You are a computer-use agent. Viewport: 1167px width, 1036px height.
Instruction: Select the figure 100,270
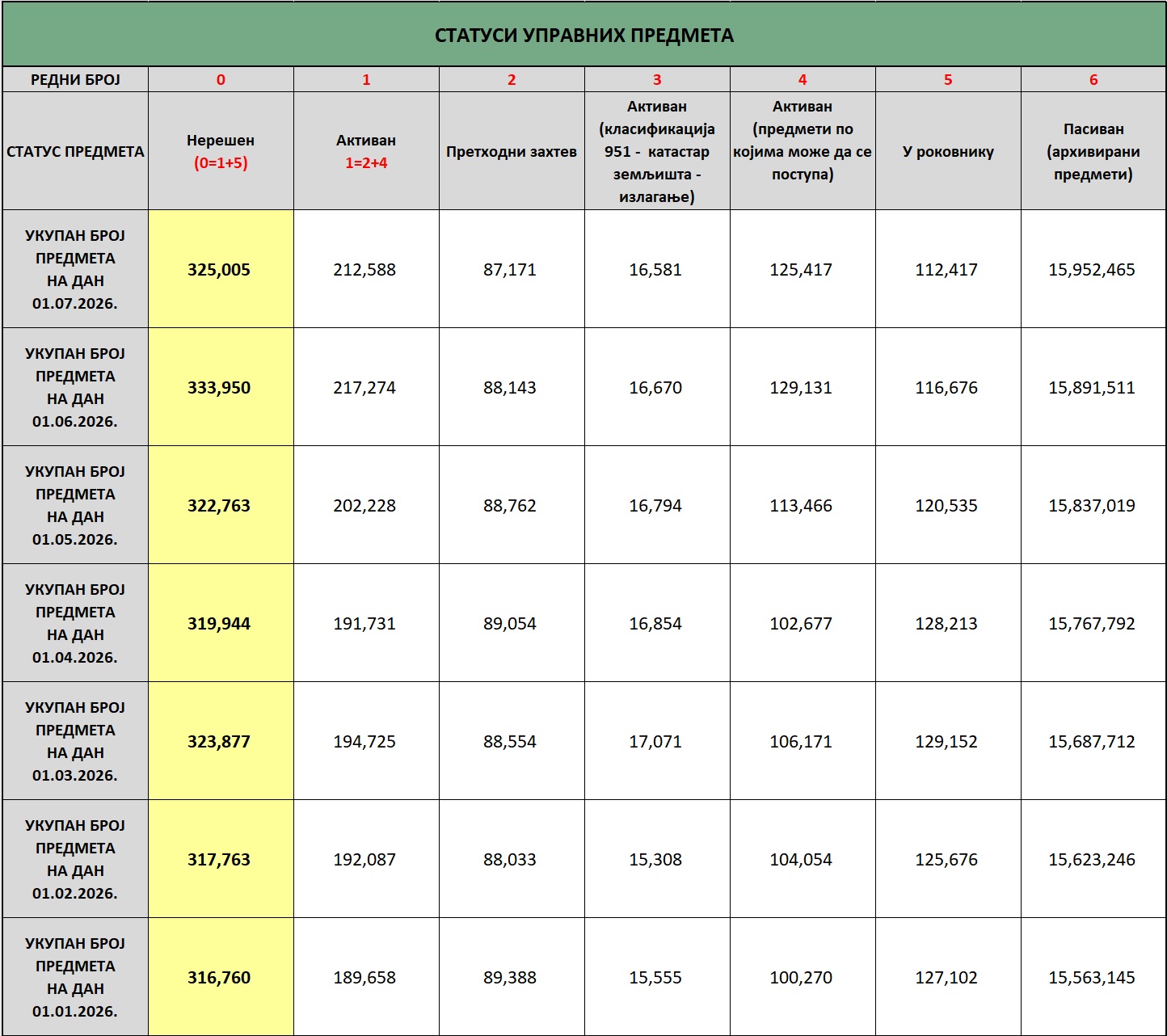[x=801, y=978]
